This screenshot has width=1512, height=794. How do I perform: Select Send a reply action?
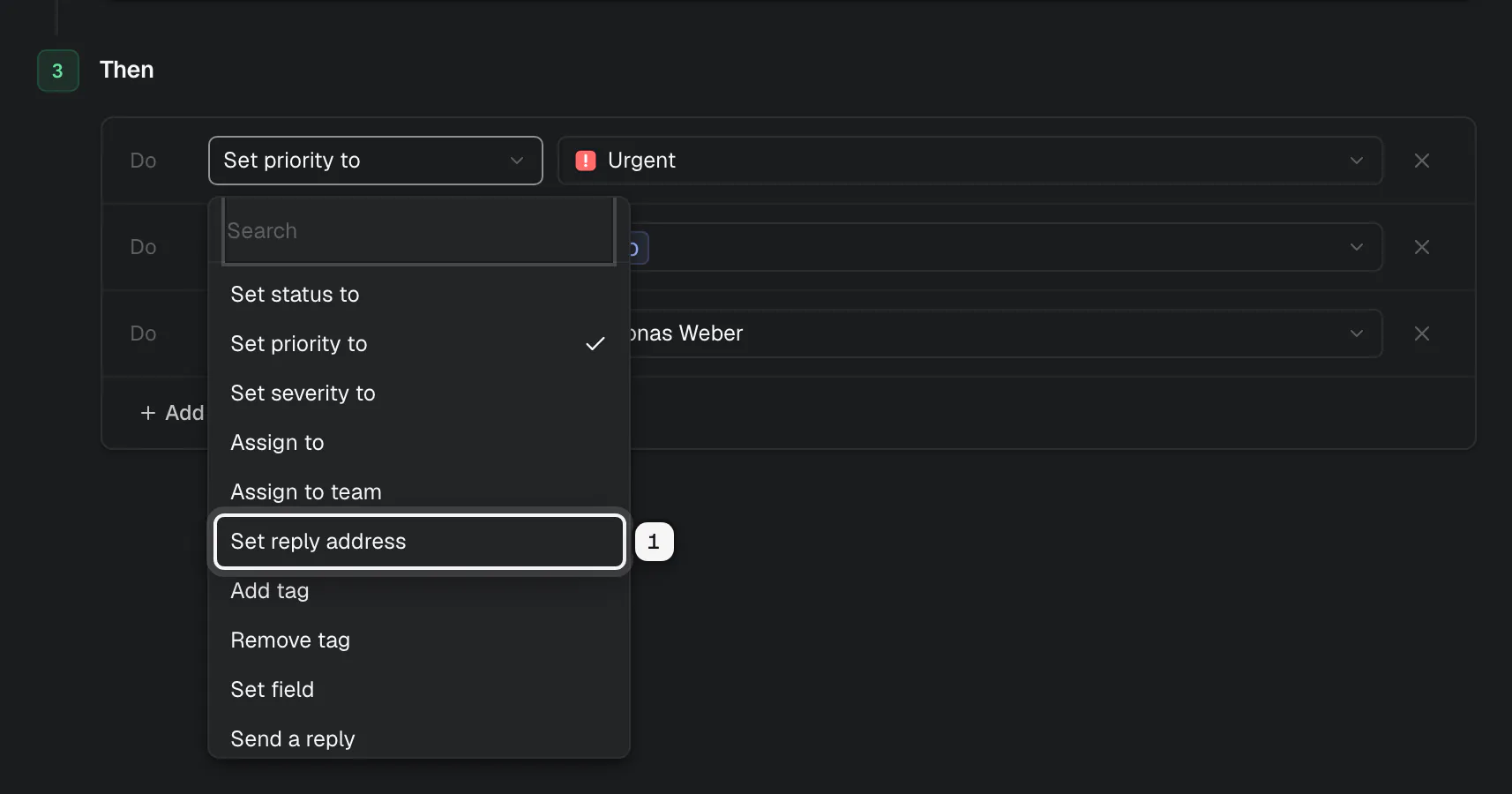[x=419, y=739]
